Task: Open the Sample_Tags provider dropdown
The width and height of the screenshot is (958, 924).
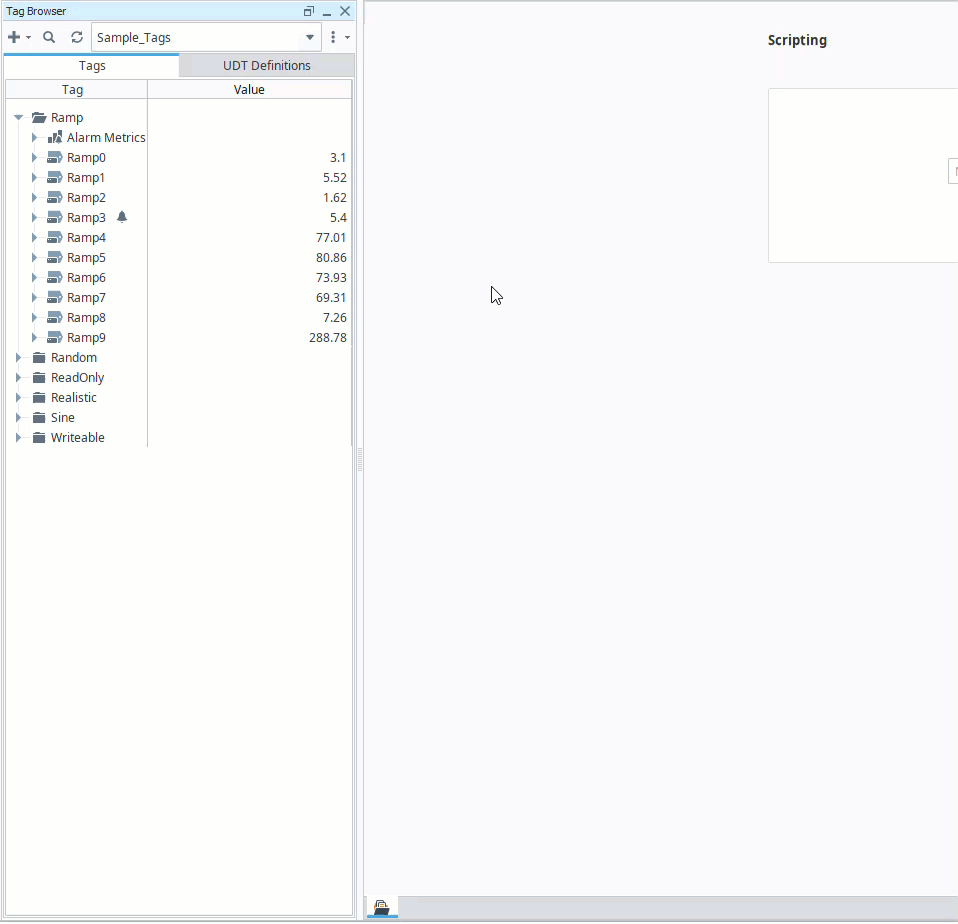Action: tap(309, 37)
